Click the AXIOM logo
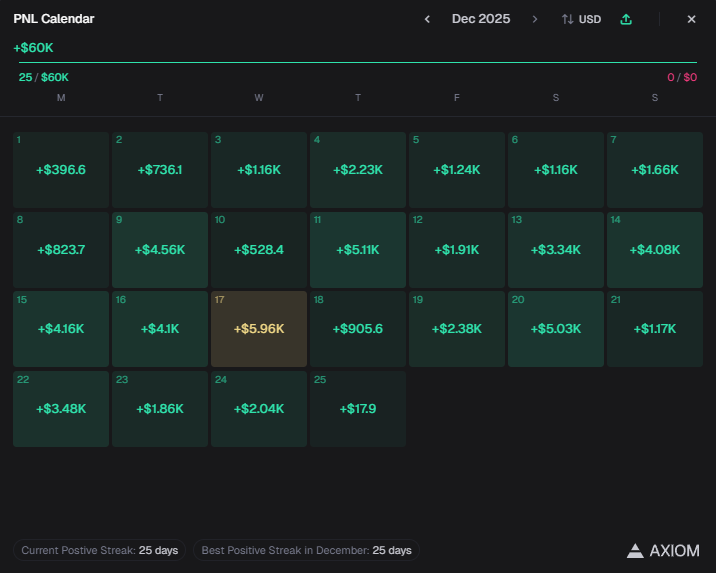This screenshot has height=573, width=716. coord(663,551)
